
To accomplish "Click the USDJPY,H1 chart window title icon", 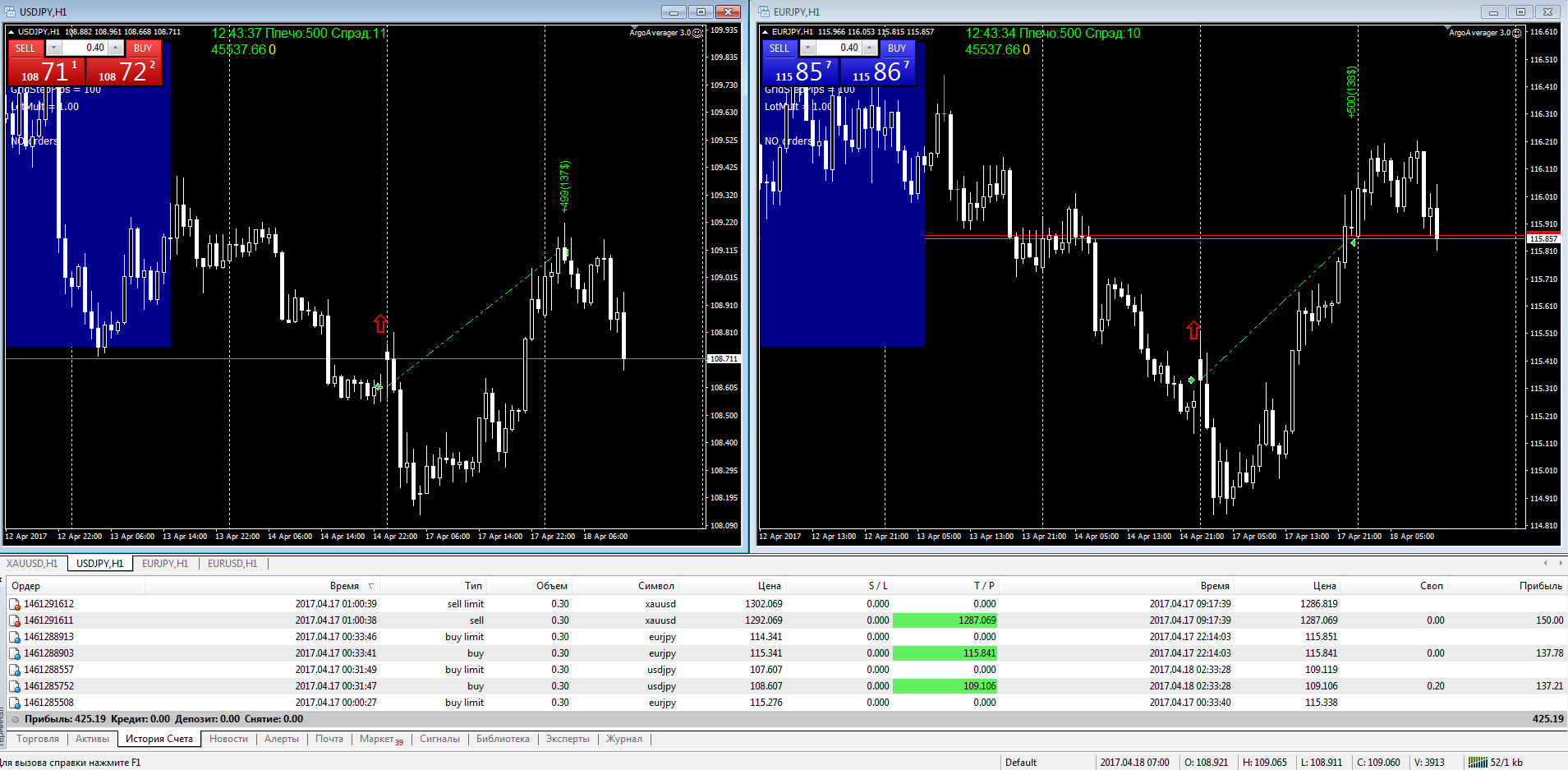I will point(10,12).
